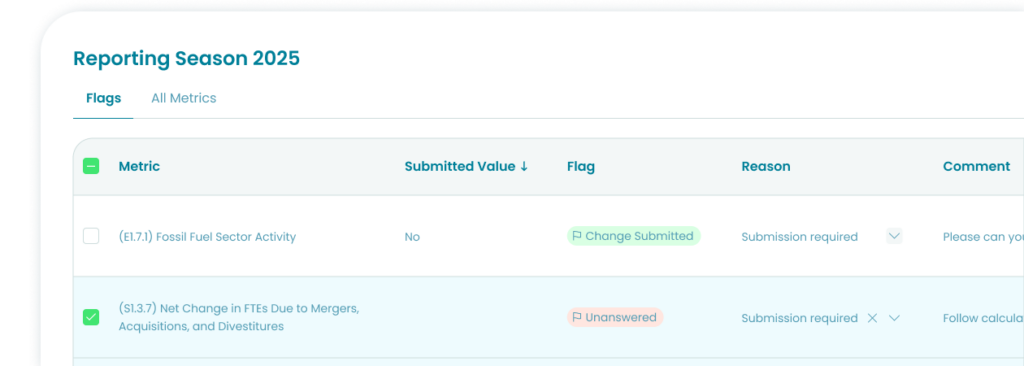Image resolution: width=1024 pixels, height=366 pixels.
Task: Check the Fossil Fuel Sector Activity row checkbox
Action: point(91,237)
